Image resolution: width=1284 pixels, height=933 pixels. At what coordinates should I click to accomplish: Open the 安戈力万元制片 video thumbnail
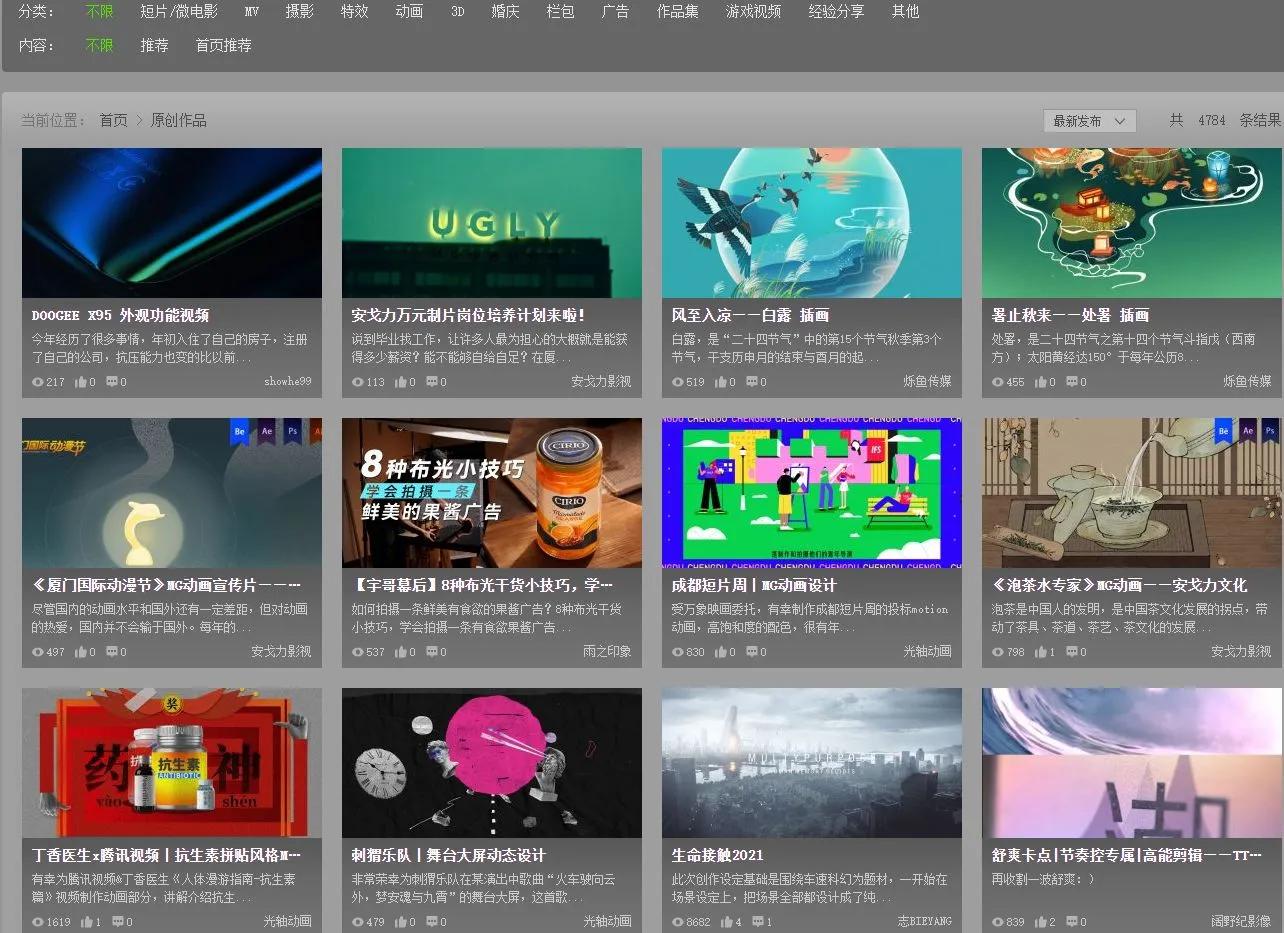click(x=491, y=222)
